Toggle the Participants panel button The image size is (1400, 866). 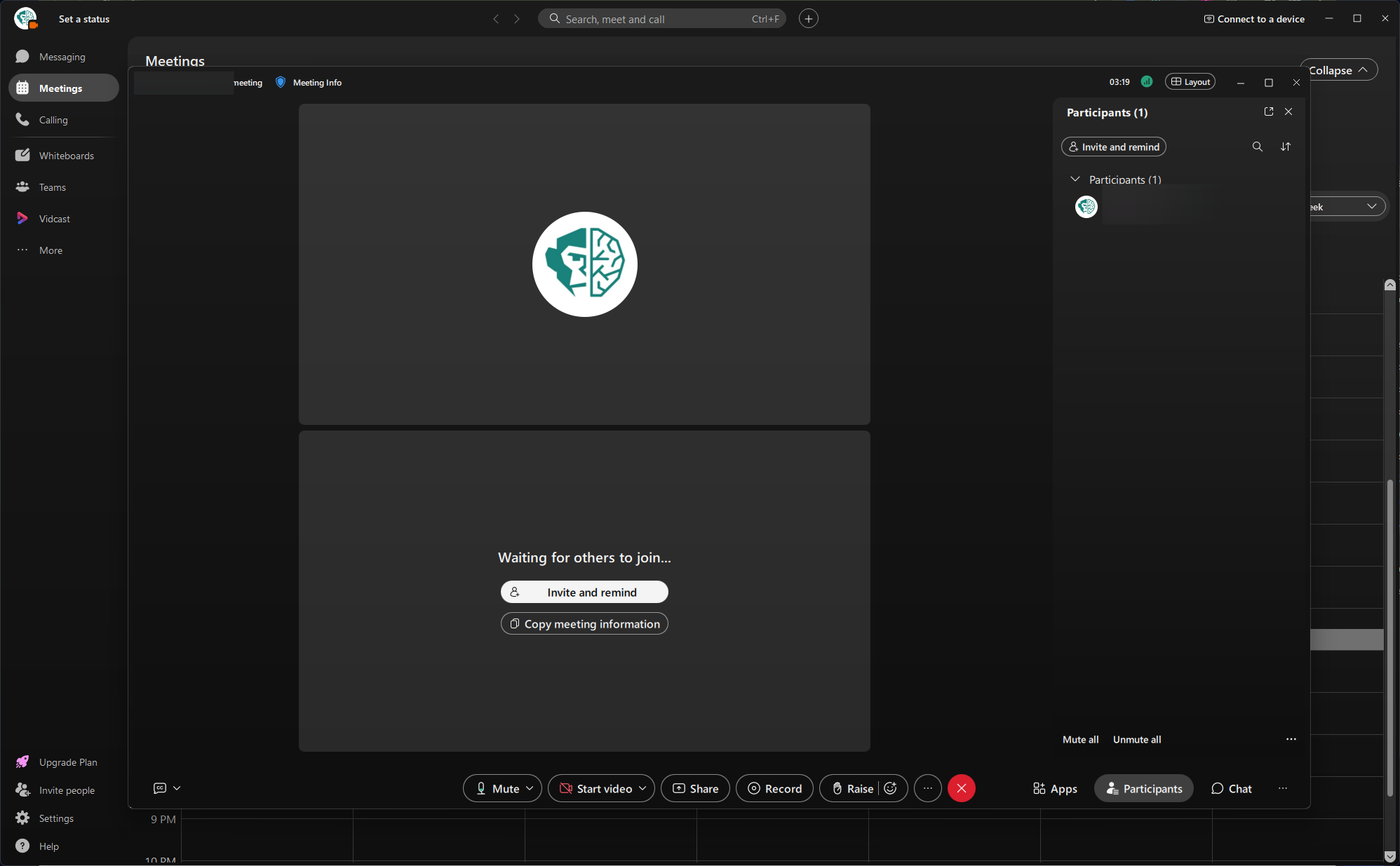coord(1144,788)
